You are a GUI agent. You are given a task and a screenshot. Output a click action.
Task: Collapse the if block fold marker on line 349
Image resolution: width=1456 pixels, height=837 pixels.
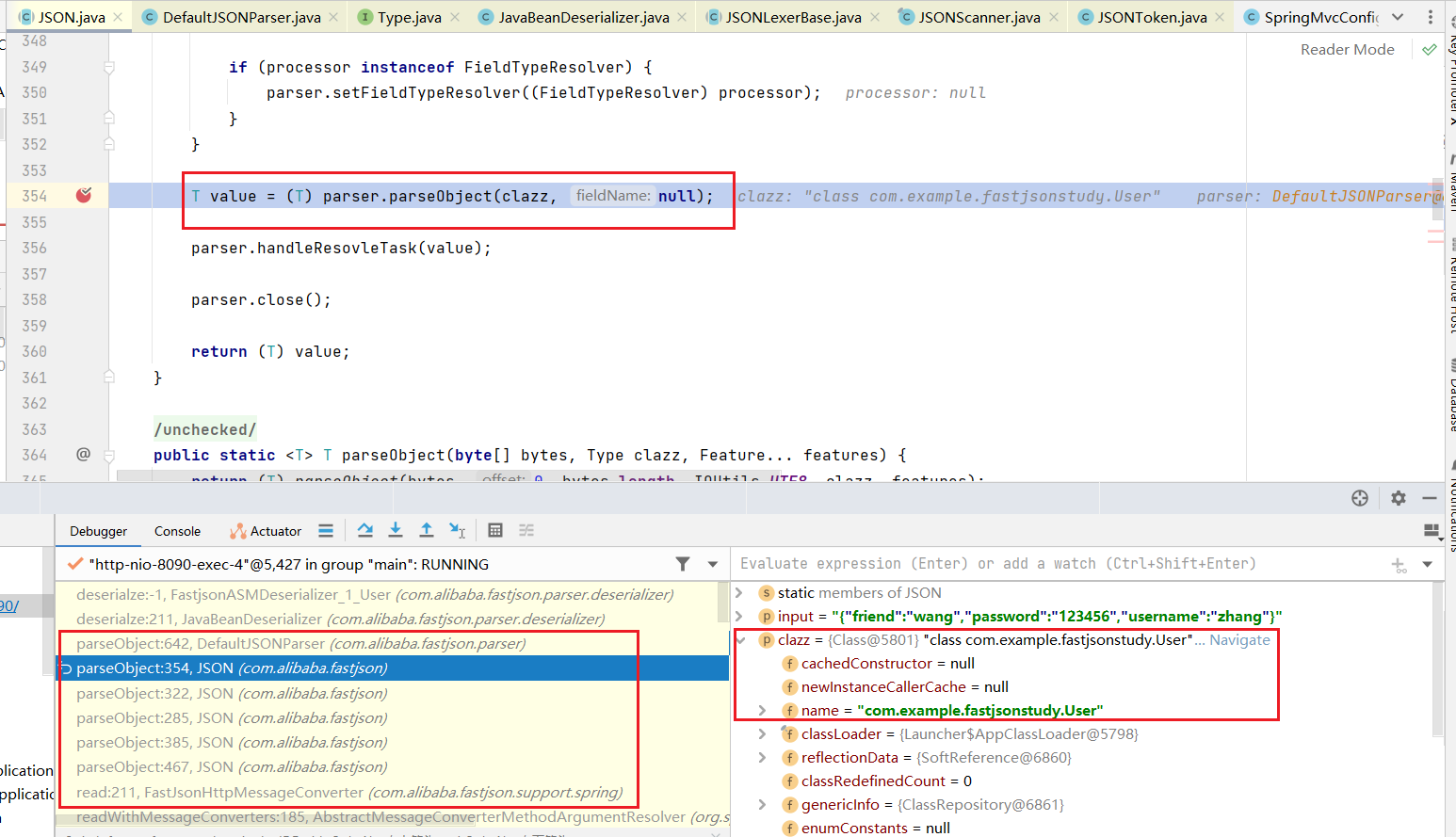coord(109,67)
